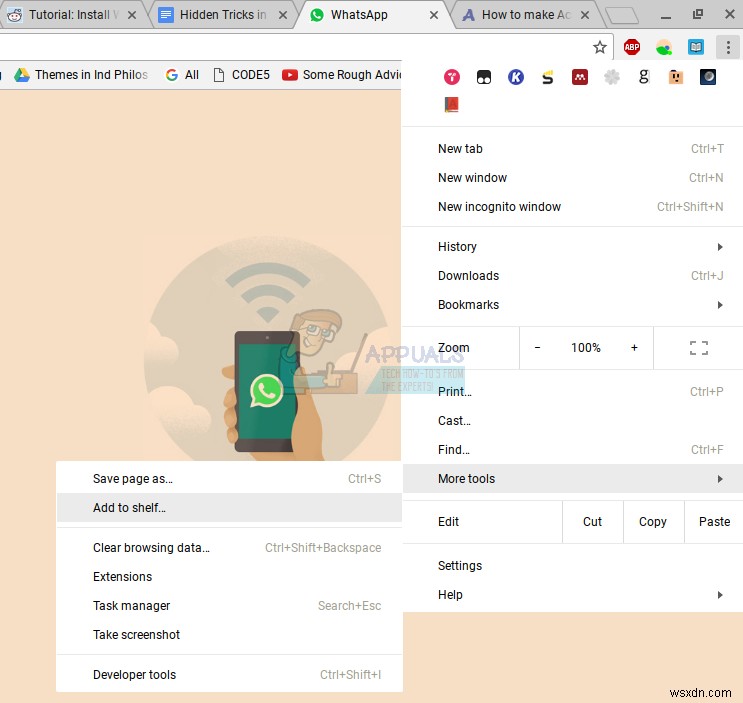Click the Cut button in Edit row
Image resolution: width=743 pixels, height=703 pixels.
pos(592,522)
